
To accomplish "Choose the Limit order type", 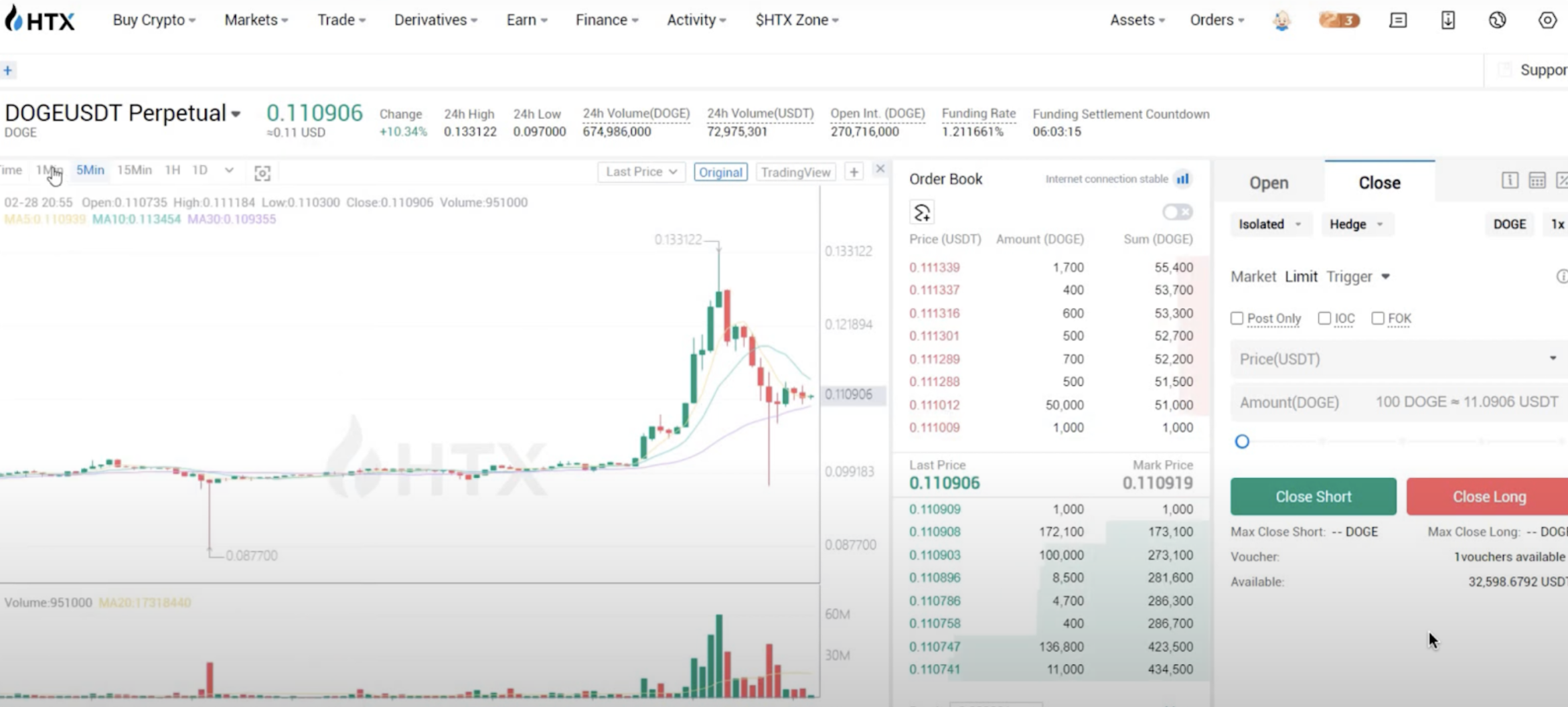I will tap(1301, 277).
